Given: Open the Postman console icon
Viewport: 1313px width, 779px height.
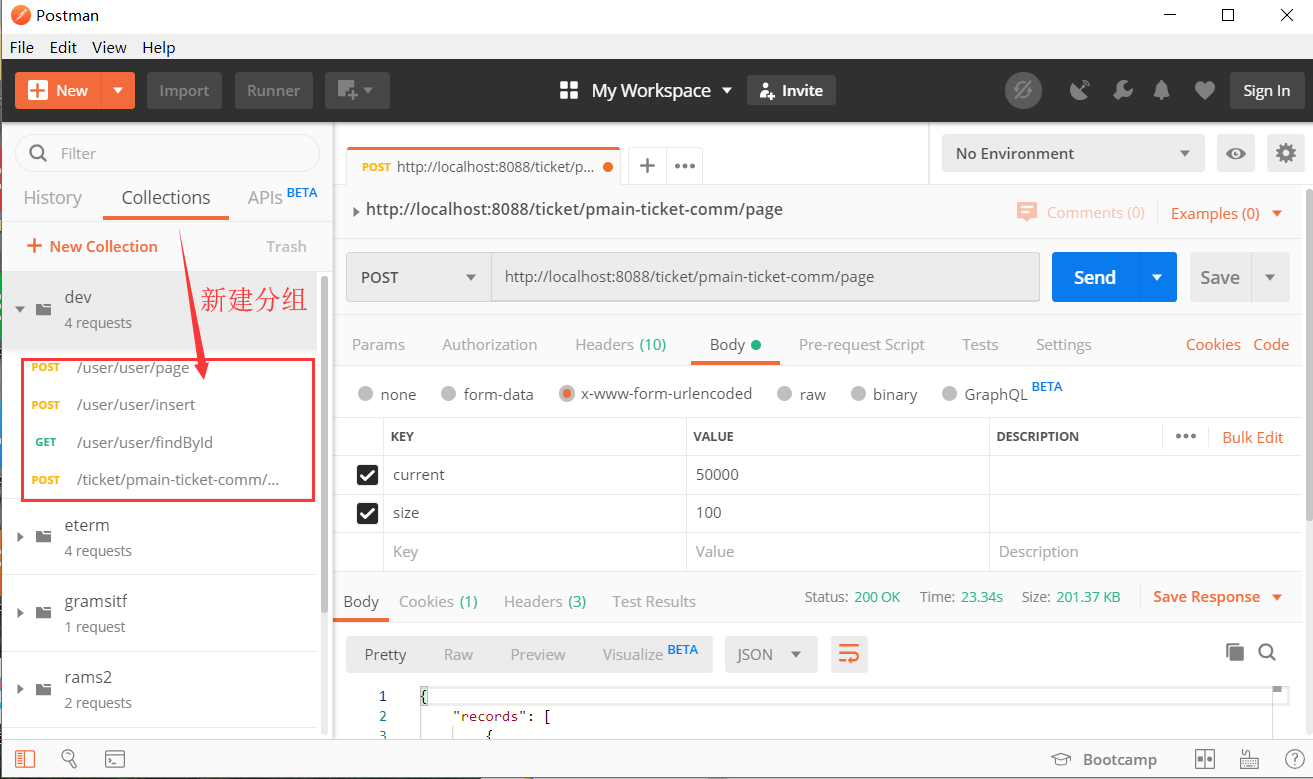Looking at the screenshot, I should [115, 759].
